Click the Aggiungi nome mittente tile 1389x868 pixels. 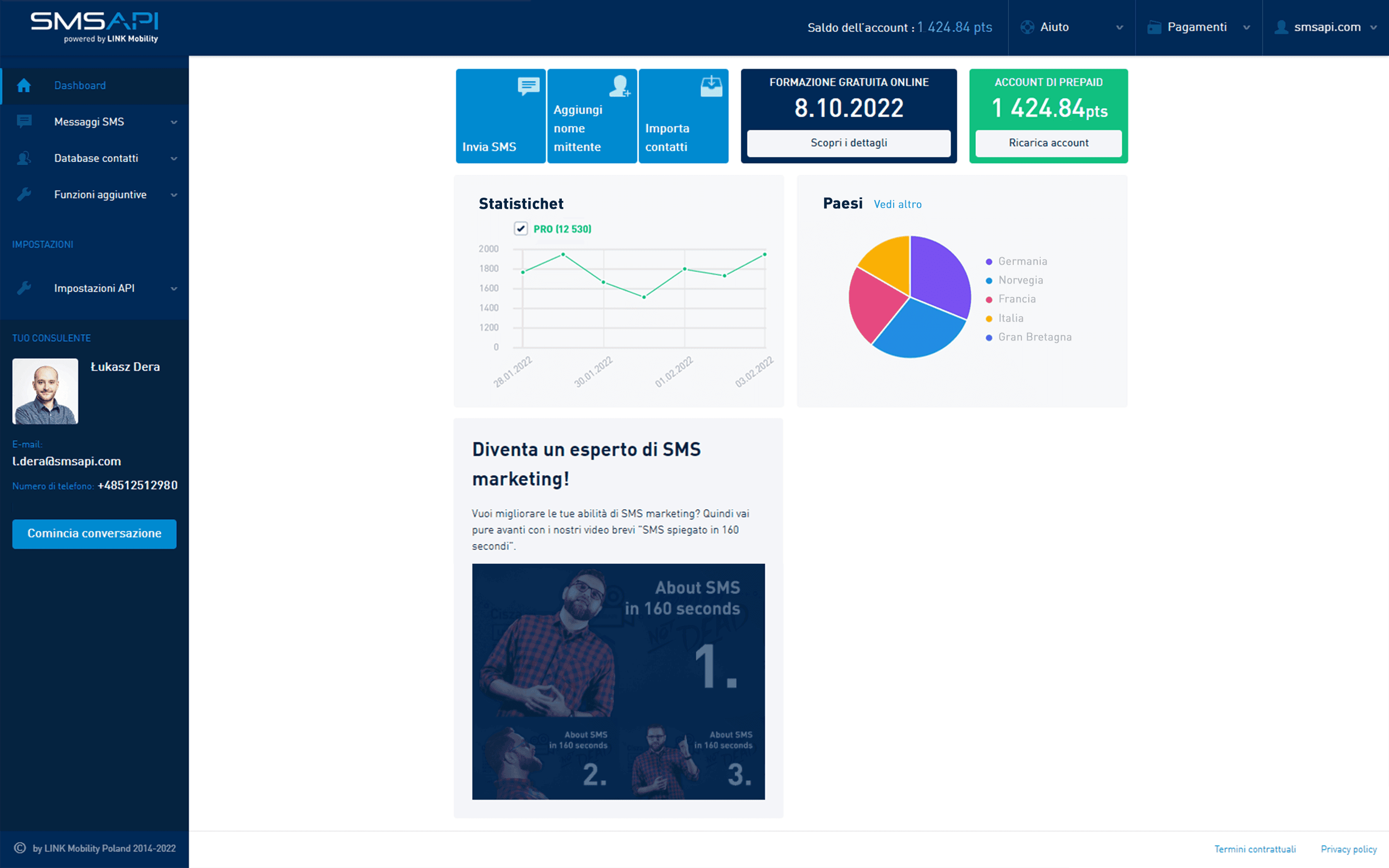[592, 116]
